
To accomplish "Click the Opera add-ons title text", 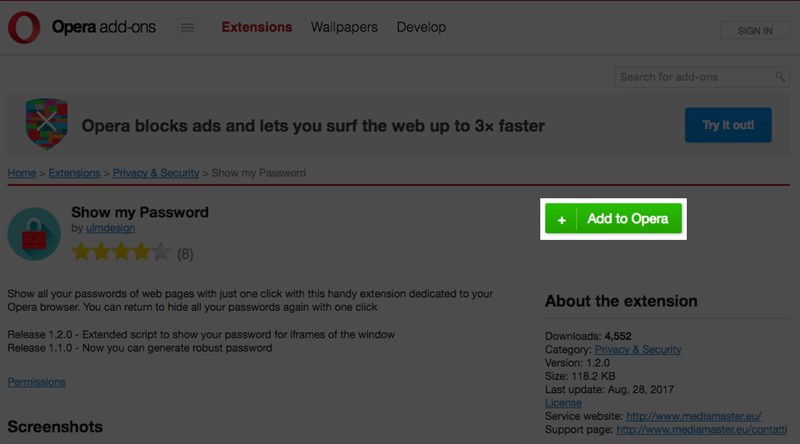I will tap(104, 27).
